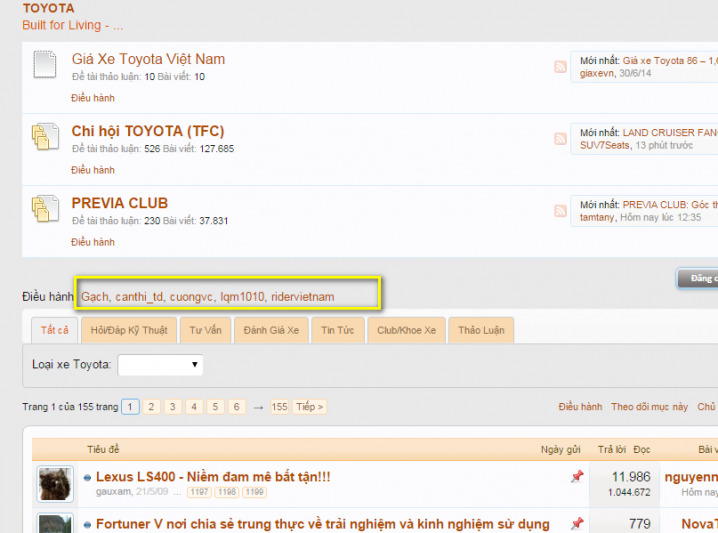Open RSS feed for PREVIA CLUB

click(560, 211)
